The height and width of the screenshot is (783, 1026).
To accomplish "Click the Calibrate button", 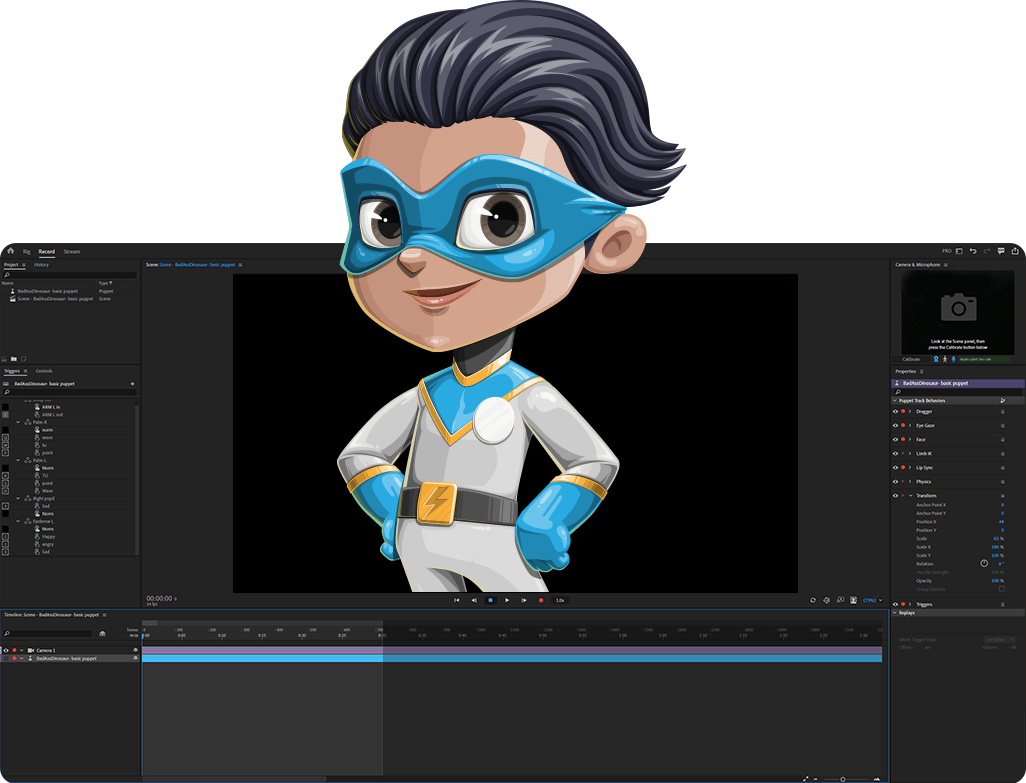I will click(911, 359).
